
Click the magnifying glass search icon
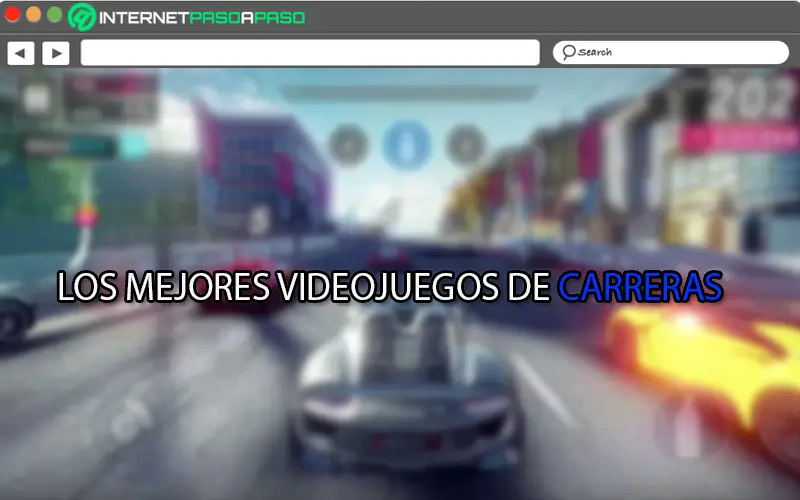[568, 52]
